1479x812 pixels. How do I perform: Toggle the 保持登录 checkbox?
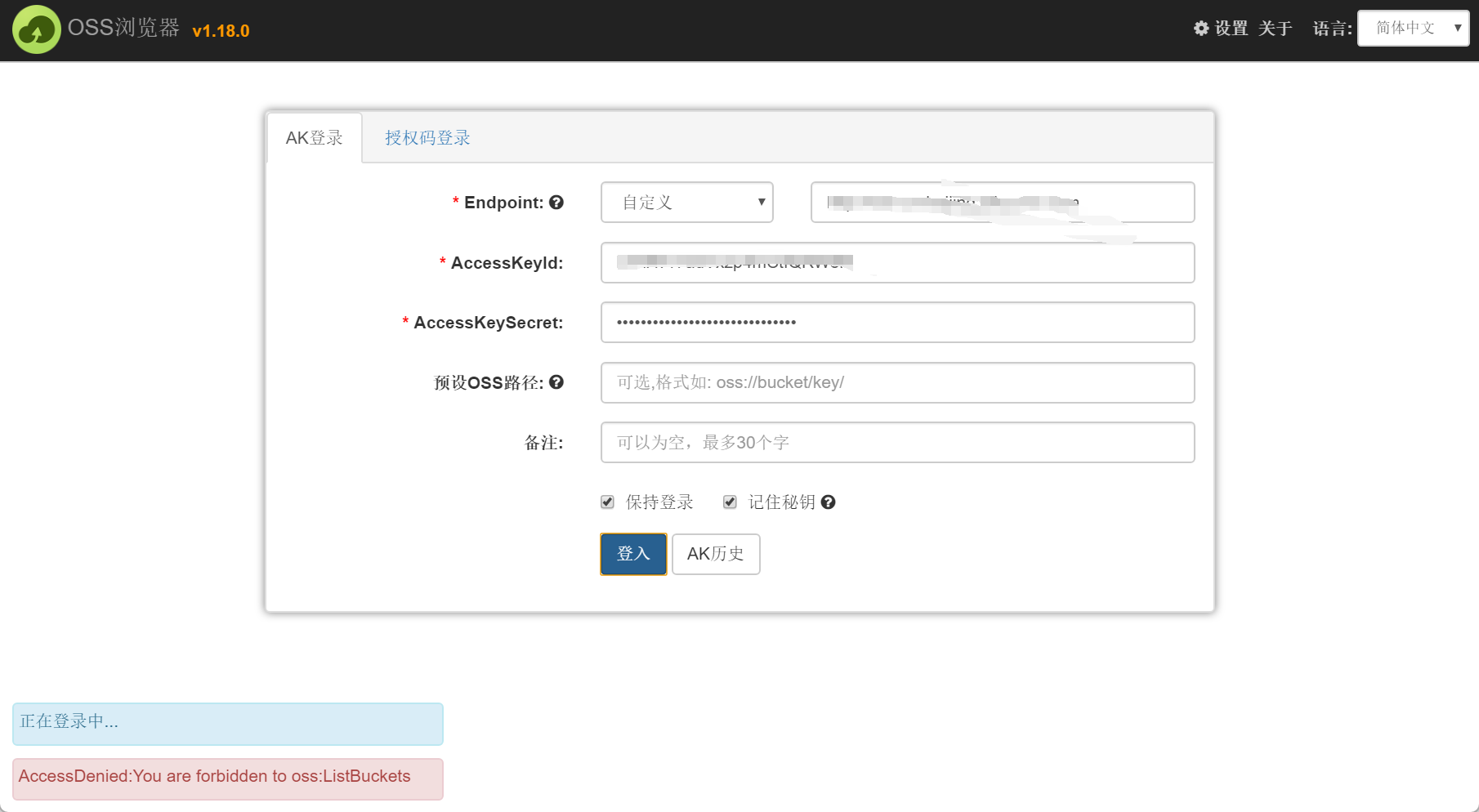tap(607, 502)
